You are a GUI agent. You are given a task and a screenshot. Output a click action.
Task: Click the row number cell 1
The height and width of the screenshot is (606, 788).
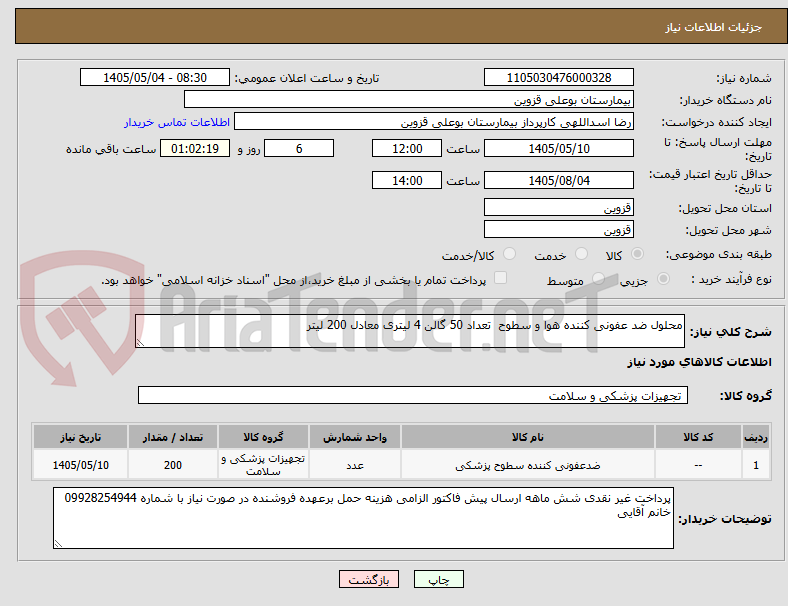(755, 465)
